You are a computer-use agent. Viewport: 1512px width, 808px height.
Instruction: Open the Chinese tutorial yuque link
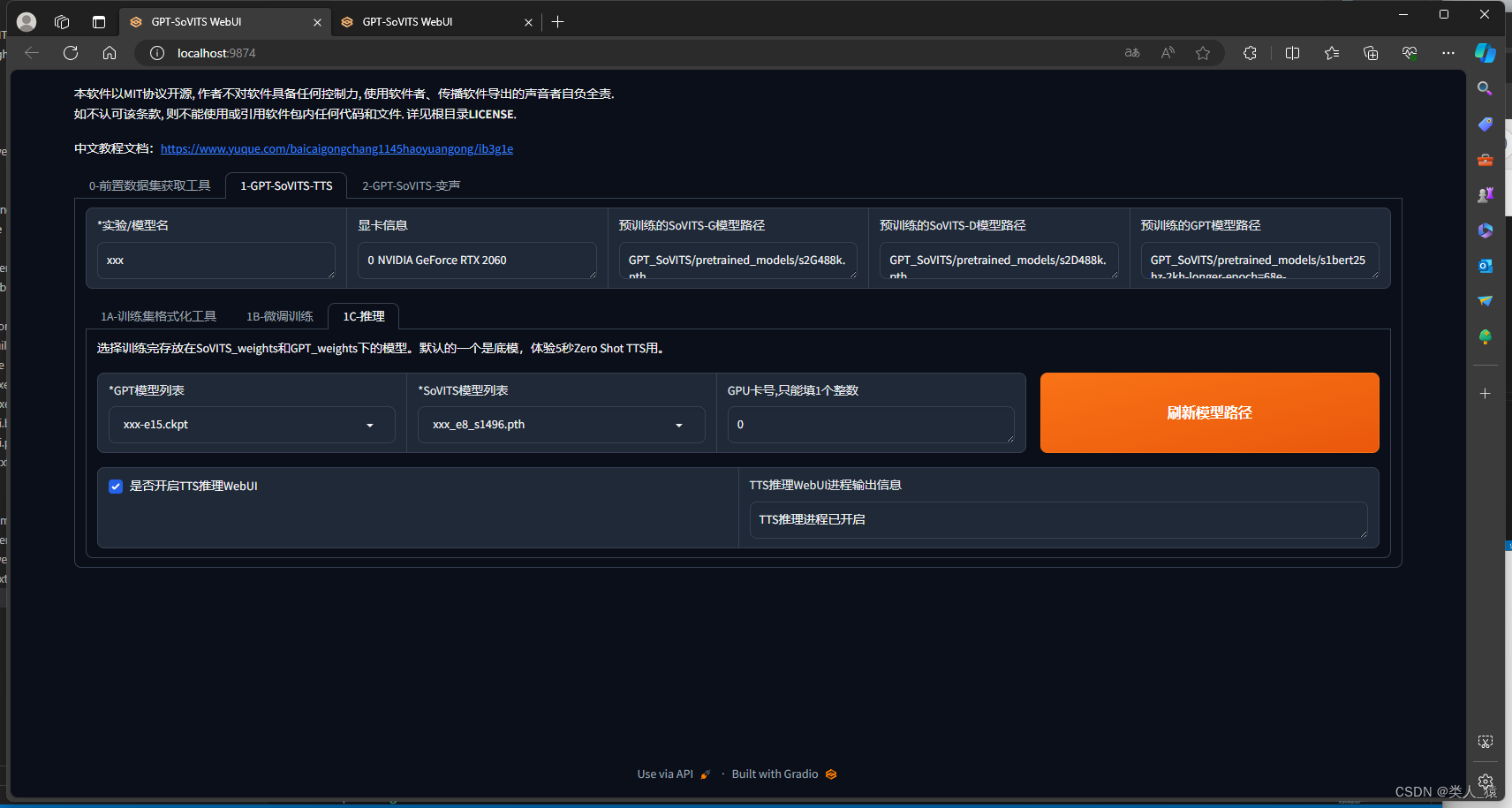pos(336,148)
